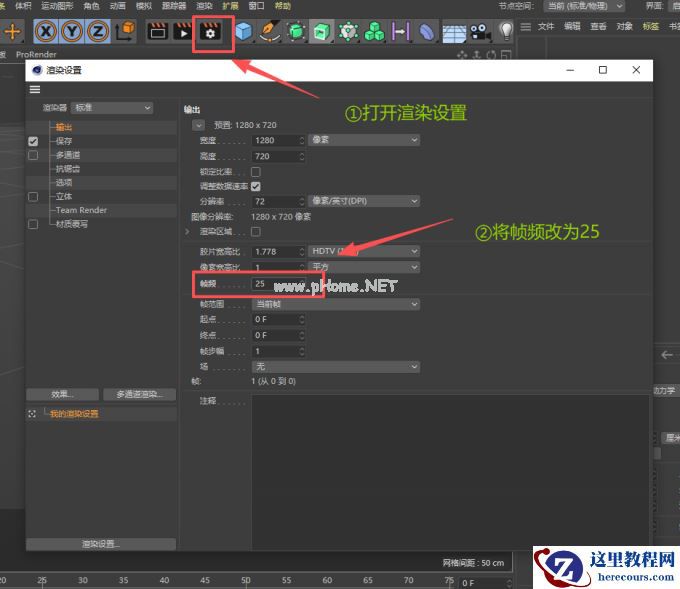Image resolution: width=680 pixels, height=589 pixels.
Task: Click the green Extrude generator icon
Action: pyautogui.click(x=321, y=32)
